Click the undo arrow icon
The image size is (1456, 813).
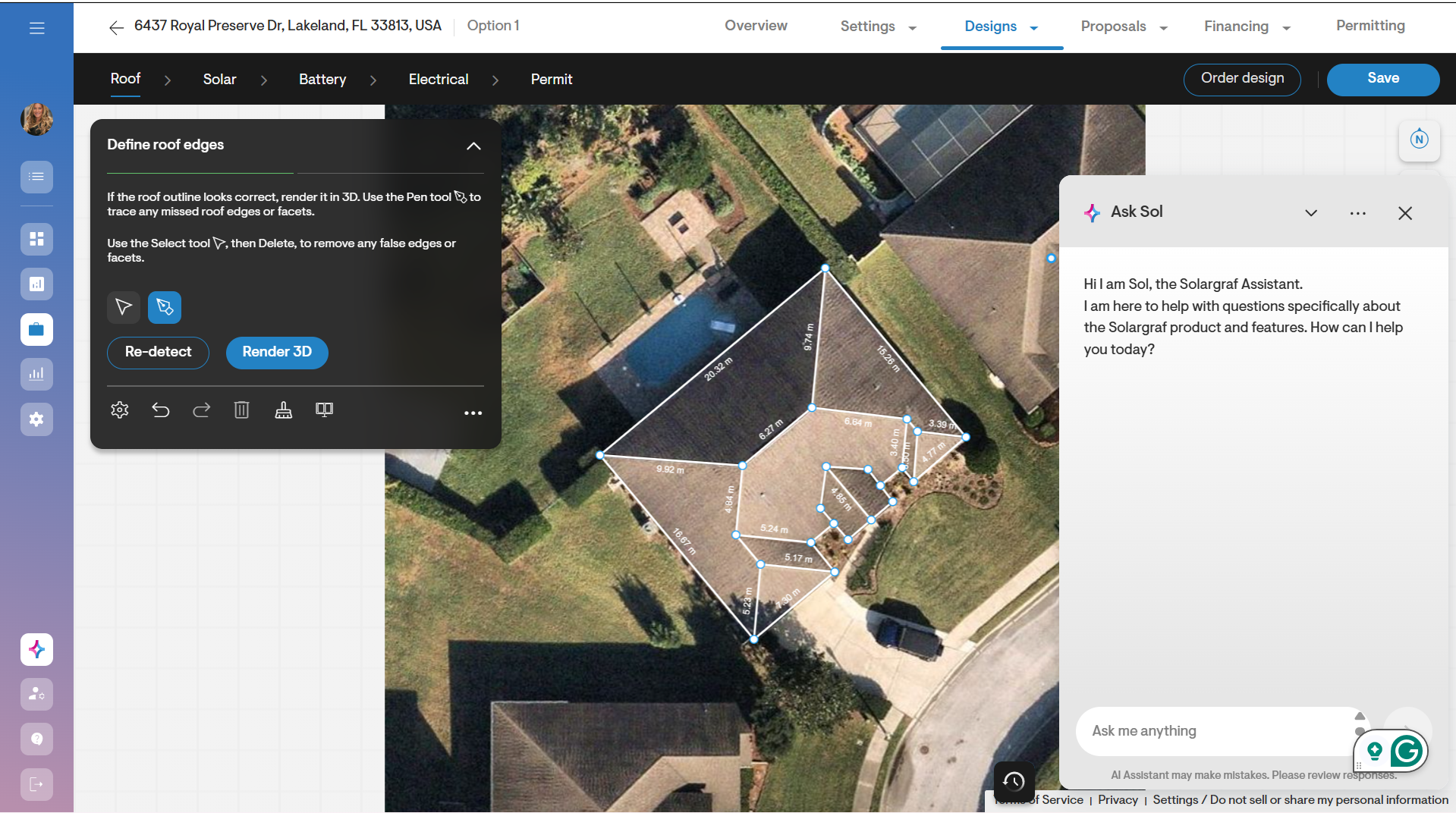point(160,410)
